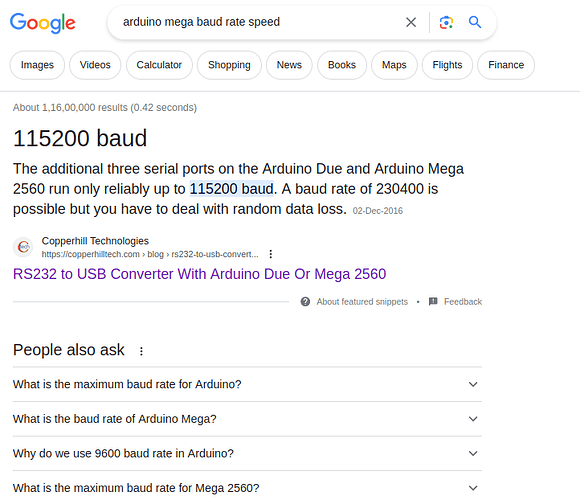Open Google Lens image search icon

[446, 23]
